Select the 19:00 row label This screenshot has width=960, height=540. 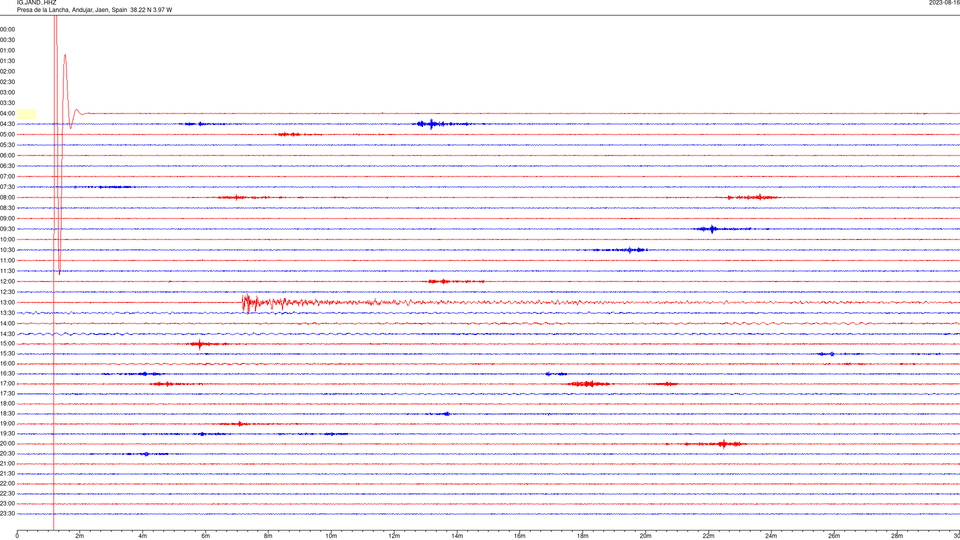(7, 424)
